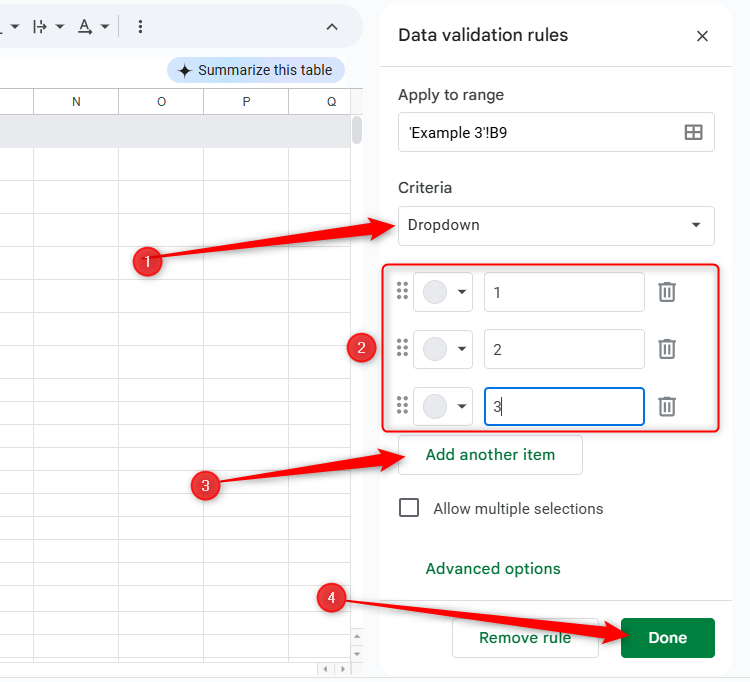Open the Criteria dropdown menu
The image size is (750, 682).
(x=556, y=225)
